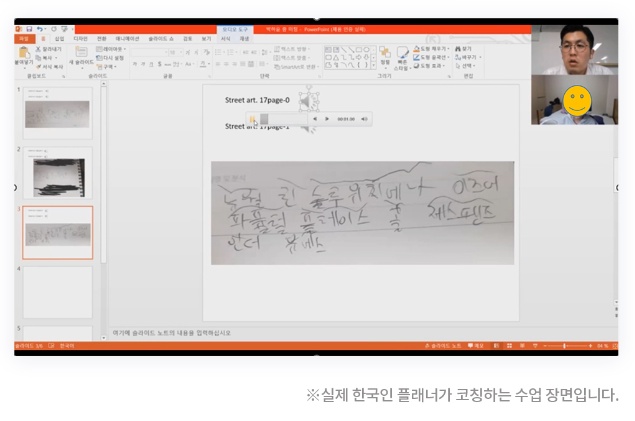The image size is (635, 421).
Task: Select the oval shape in shapes gallery
Action: (366, 50)
